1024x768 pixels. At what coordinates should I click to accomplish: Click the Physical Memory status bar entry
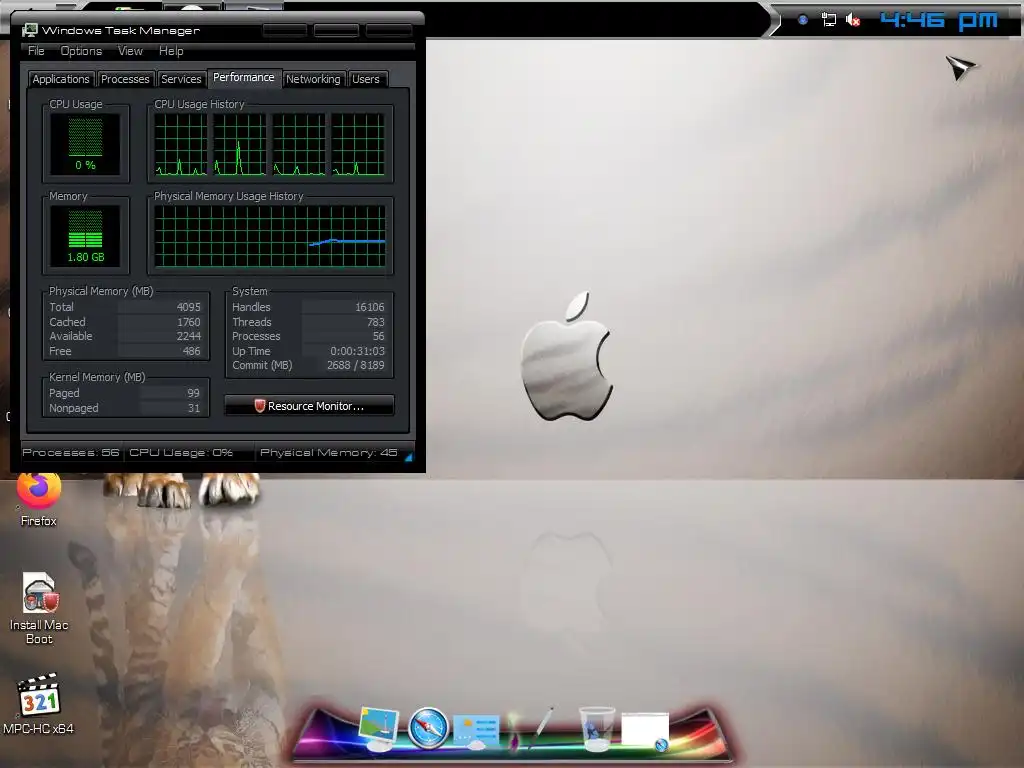point(328,453)
